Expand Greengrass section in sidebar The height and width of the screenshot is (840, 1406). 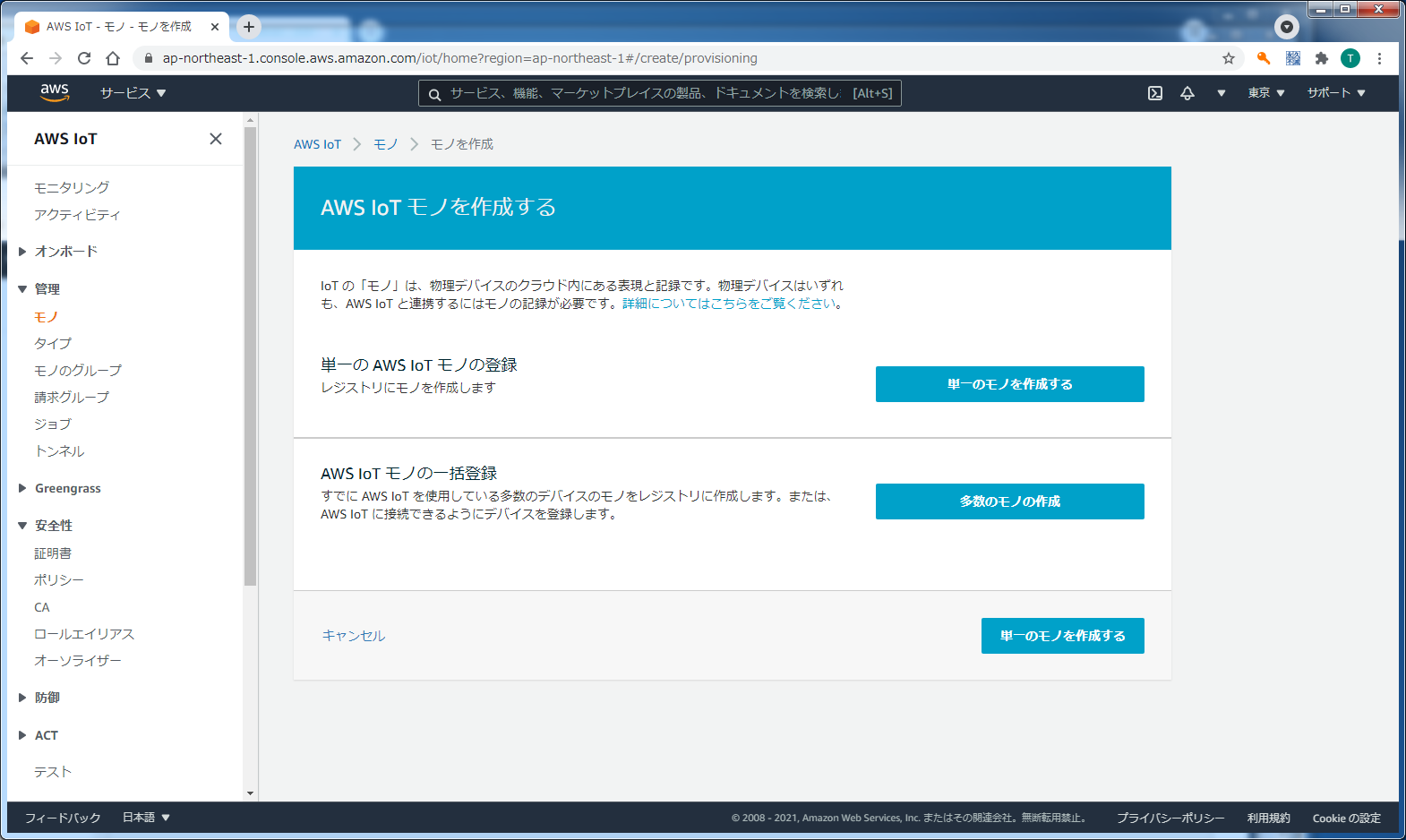coord(23,488)
